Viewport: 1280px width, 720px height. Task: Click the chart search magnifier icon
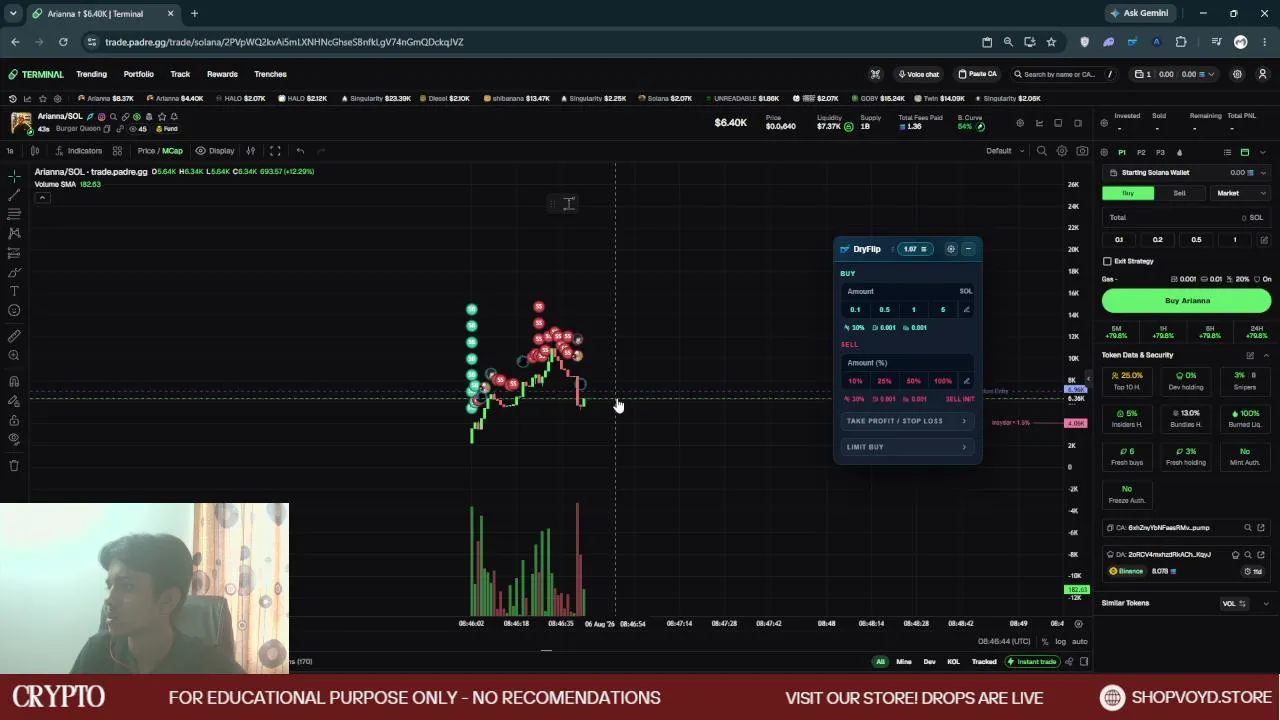1041,151
